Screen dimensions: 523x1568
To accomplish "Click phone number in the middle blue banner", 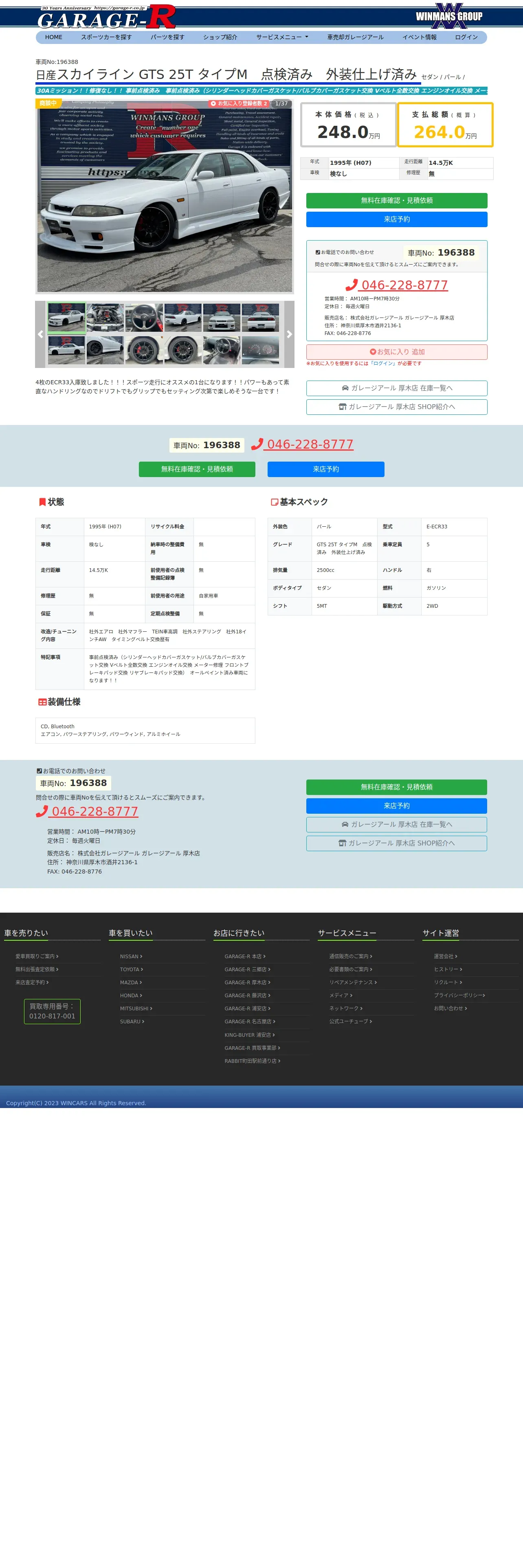I will click(x=303, y=445).
